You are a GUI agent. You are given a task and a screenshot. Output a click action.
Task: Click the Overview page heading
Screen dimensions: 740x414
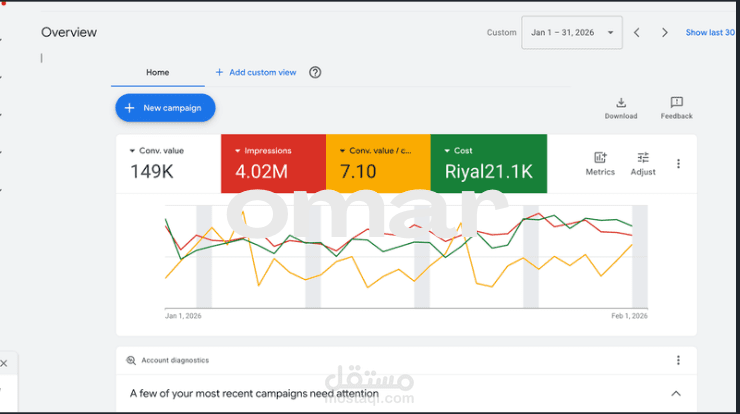[x=69, y=32]
